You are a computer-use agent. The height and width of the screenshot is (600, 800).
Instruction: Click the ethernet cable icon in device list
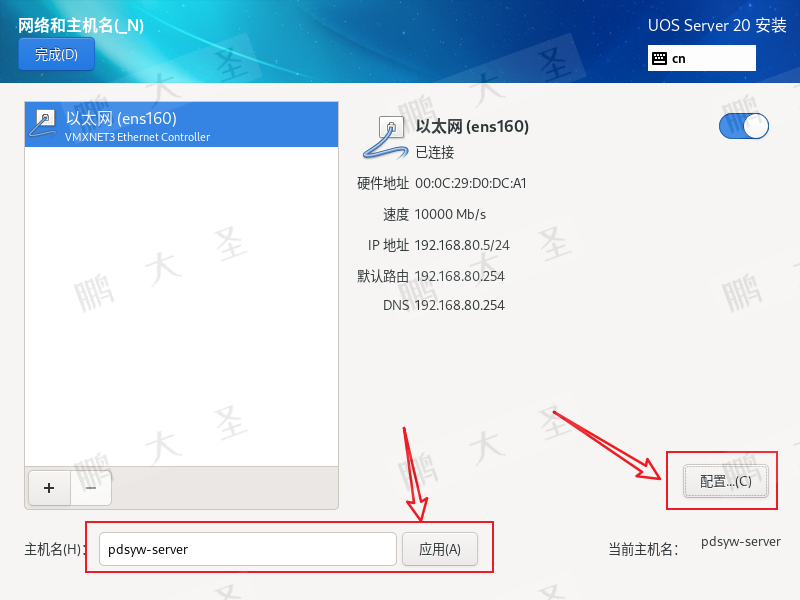pos(43,124)
